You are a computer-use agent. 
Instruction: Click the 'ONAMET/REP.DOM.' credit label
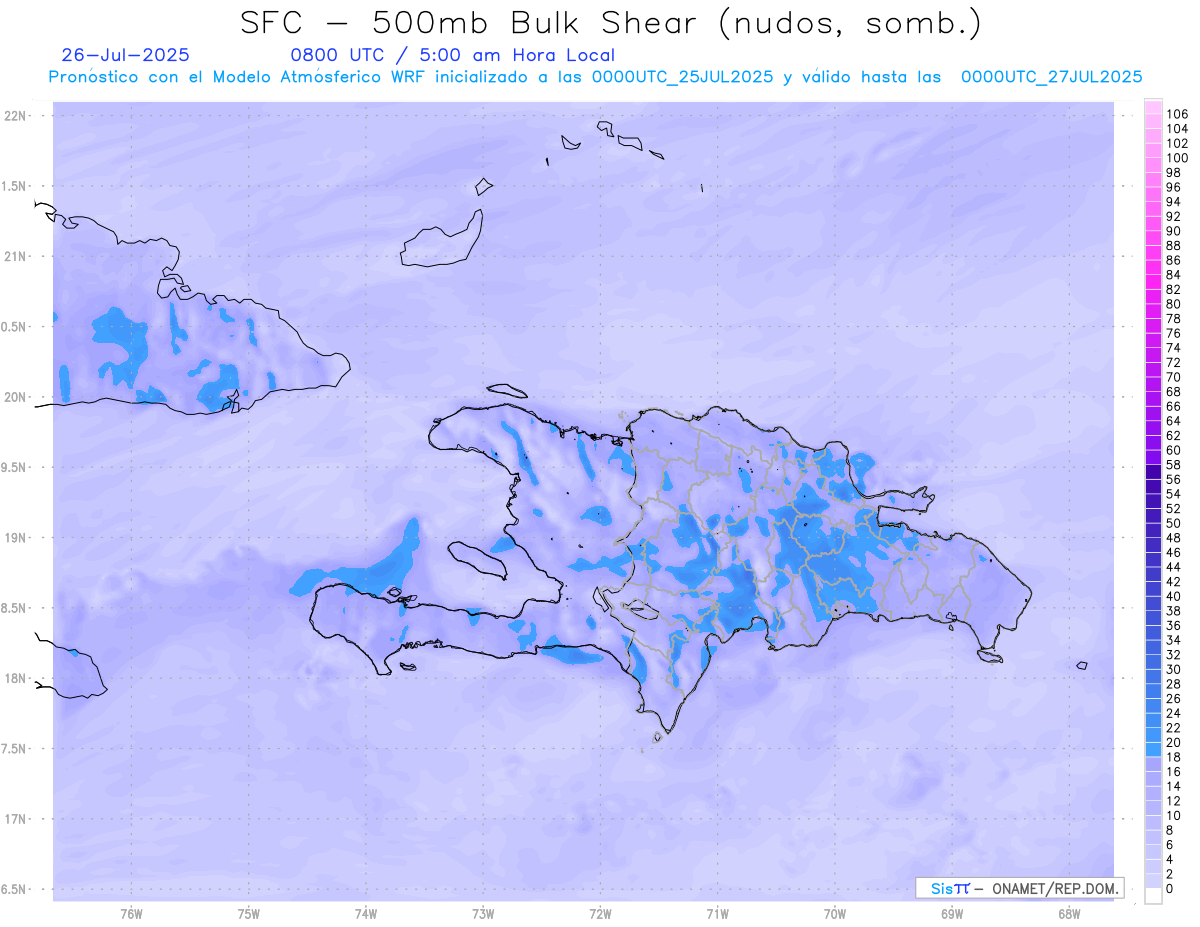pyautogui.click(x=1055, y=888)
